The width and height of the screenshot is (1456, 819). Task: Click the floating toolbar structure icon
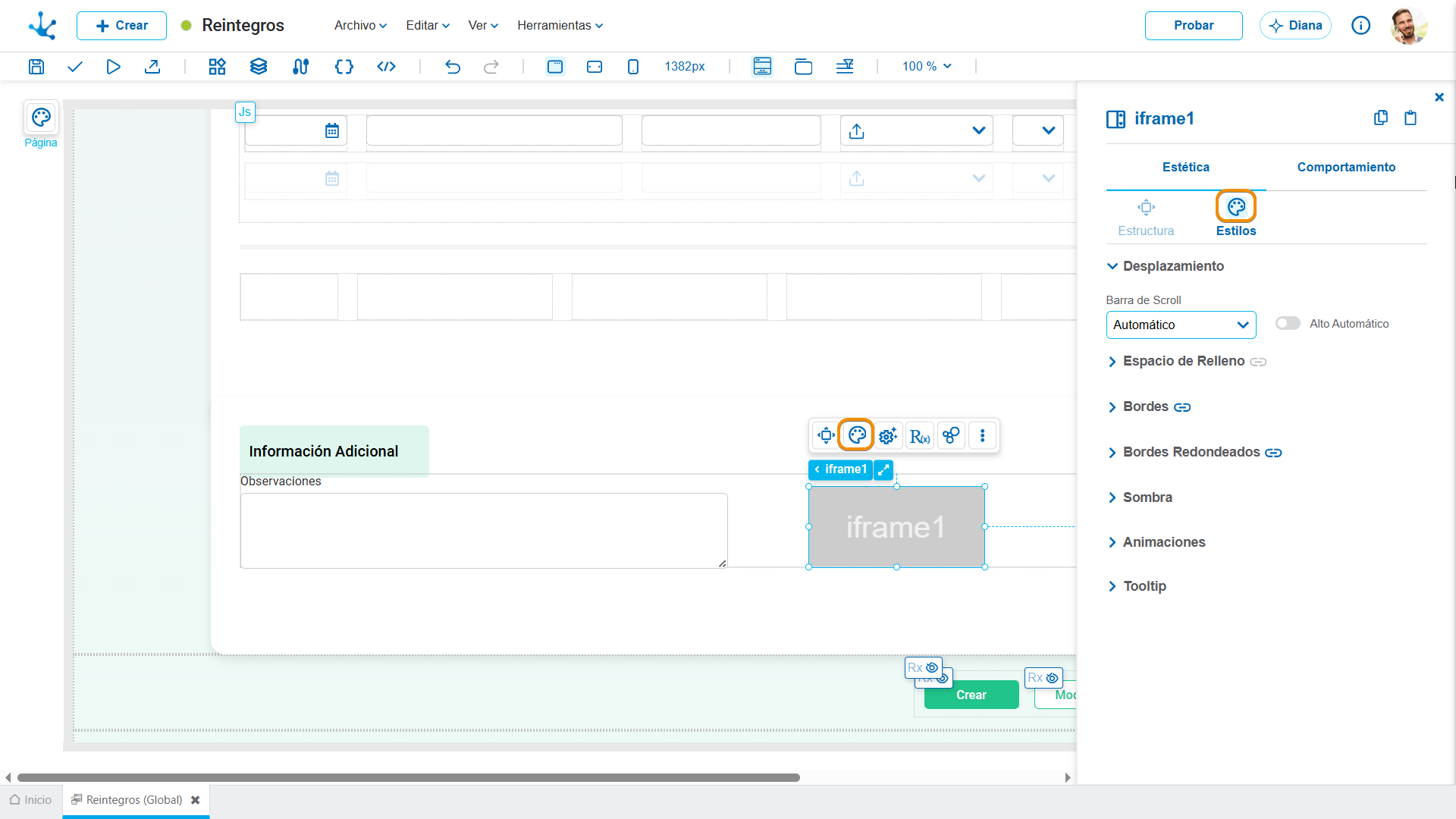pyautogui.click(x=826, y=435)
